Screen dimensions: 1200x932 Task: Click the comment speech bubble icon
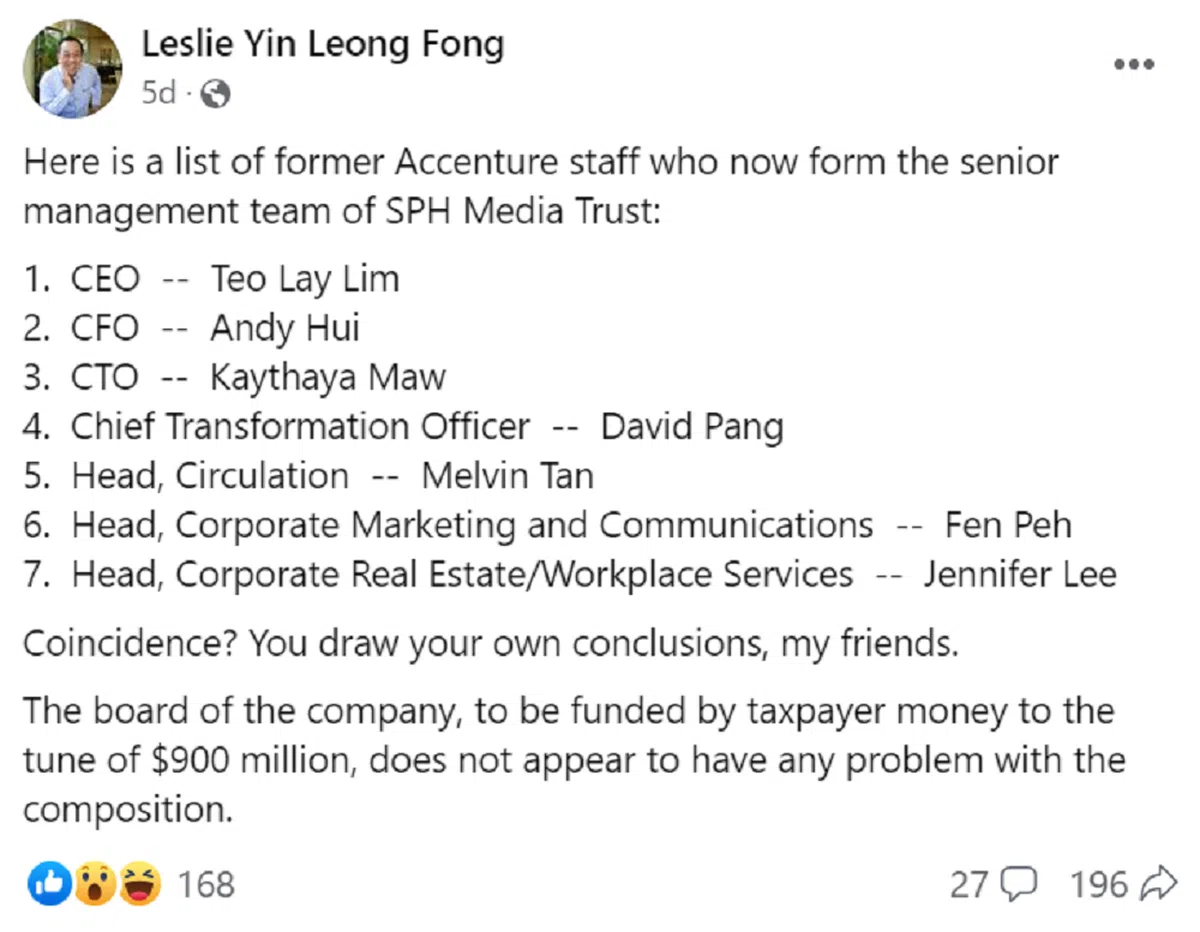coord(1020,884)
